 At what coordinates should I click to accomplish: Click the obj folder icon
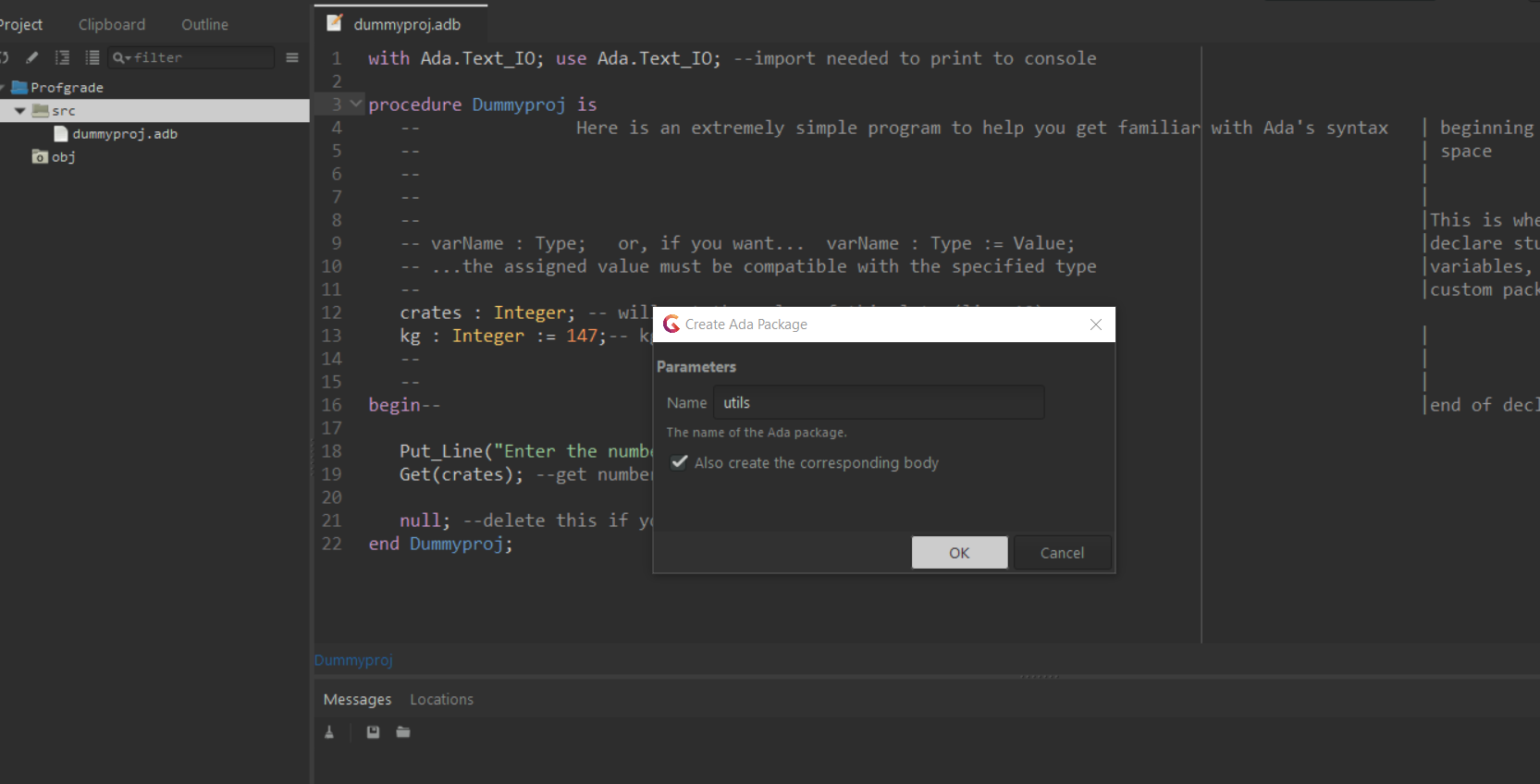[40, 156]
